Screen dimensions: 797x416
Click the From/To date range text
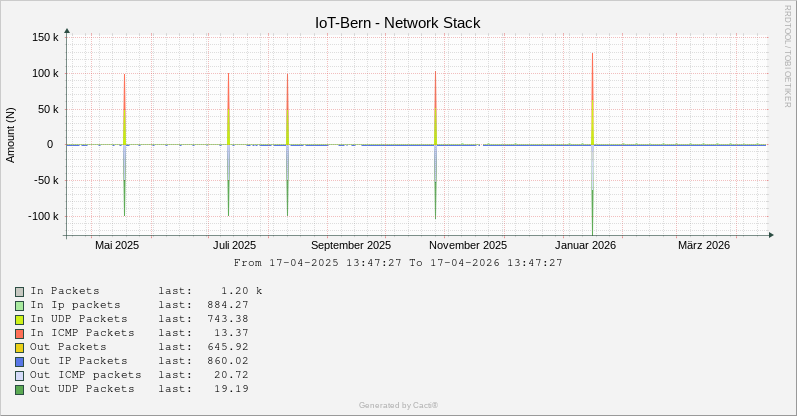[398, 263]
